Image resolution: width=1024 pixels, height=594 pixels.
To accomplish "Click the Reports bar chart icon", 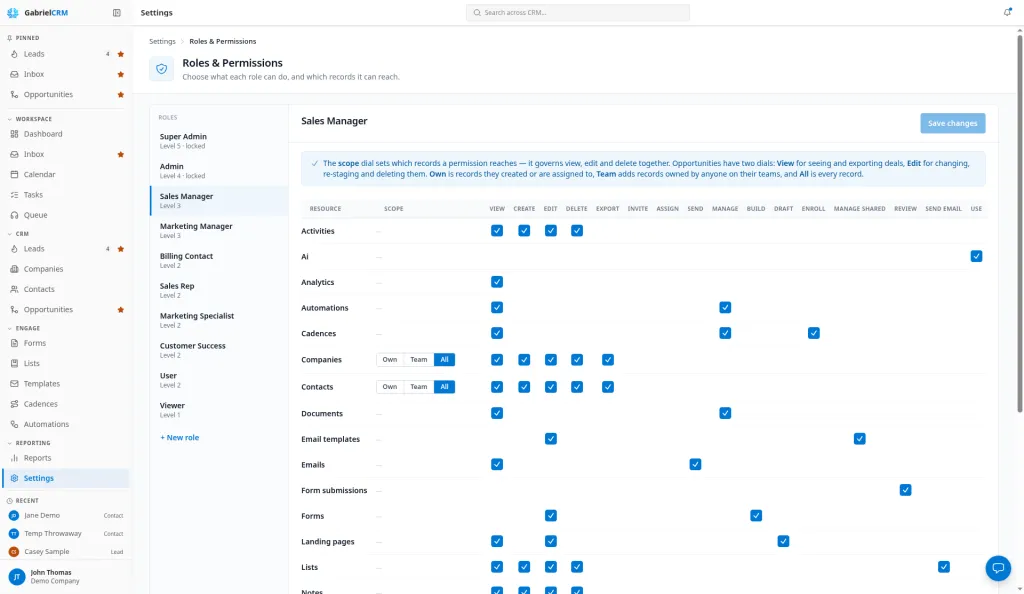I will [x=14, y=458].
